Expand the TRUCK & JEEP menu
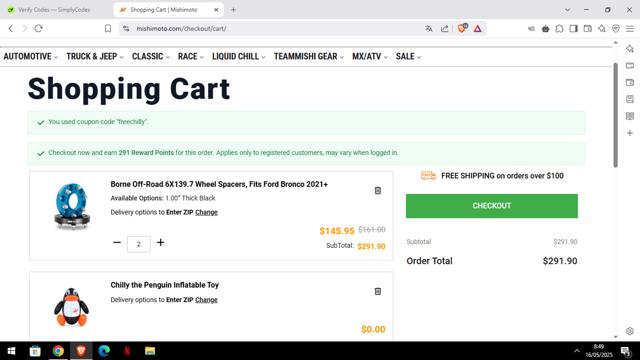The image size is (640, 360). [95, 56]
